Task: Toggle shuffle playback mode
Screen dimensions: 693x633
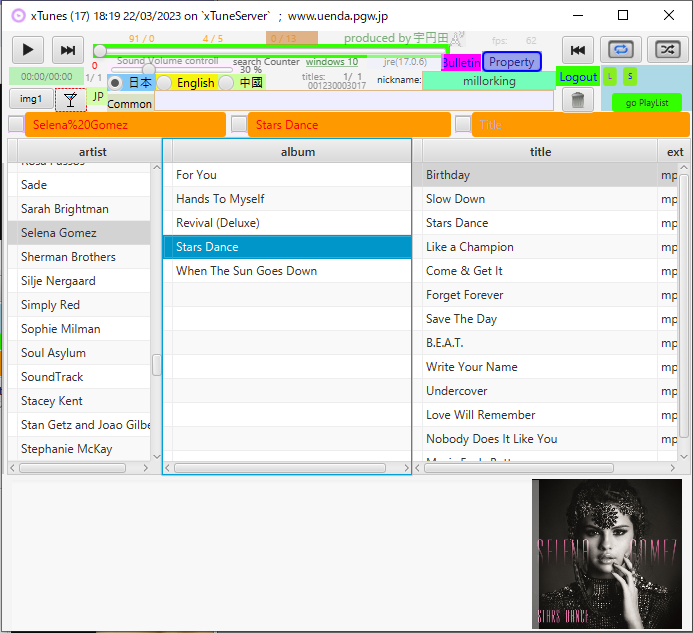Action: point(666,50)
